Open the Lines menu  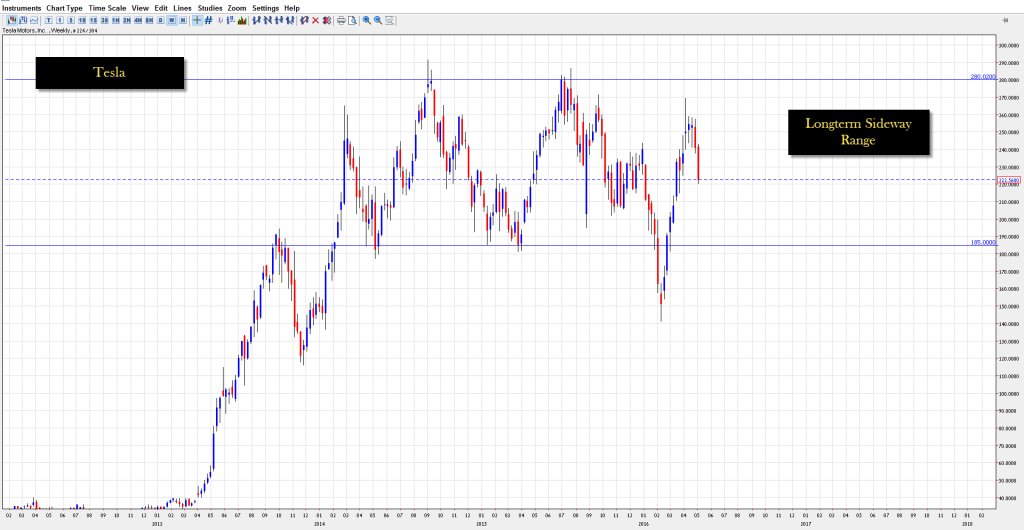(182, 8)
